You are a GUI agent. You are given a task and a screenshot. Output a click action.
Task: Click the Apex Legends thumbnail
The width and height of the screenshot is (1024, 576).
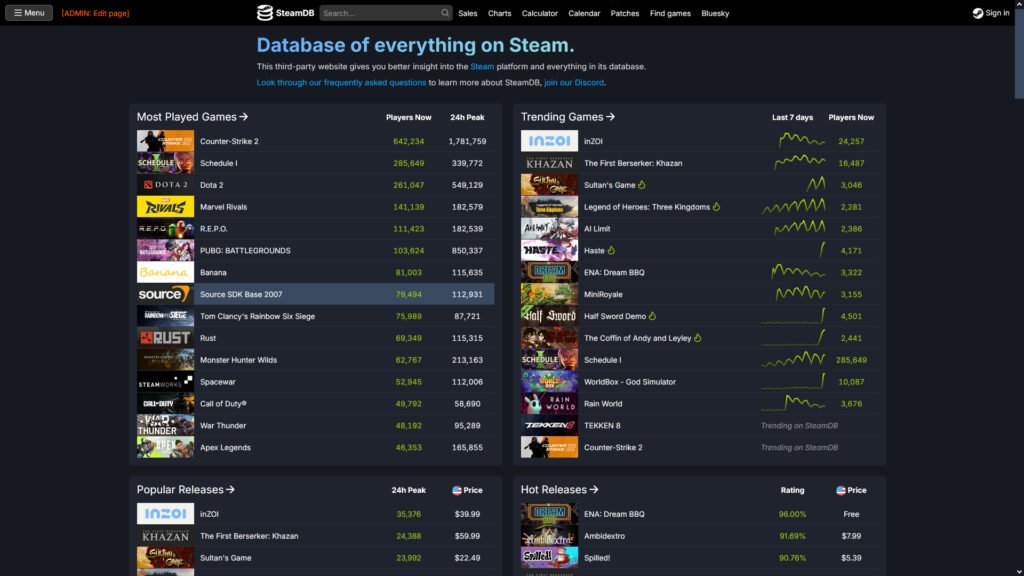coord(165,447)
